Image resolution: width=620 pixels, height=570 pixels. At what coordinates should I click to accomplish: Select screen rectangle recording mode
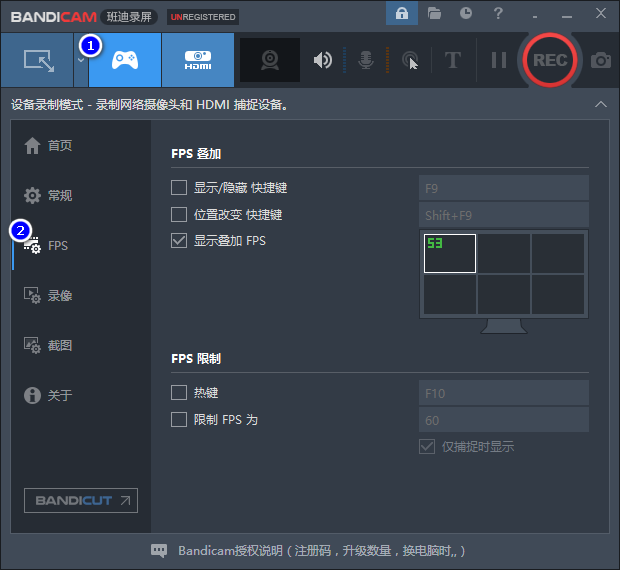click(37, 60)
